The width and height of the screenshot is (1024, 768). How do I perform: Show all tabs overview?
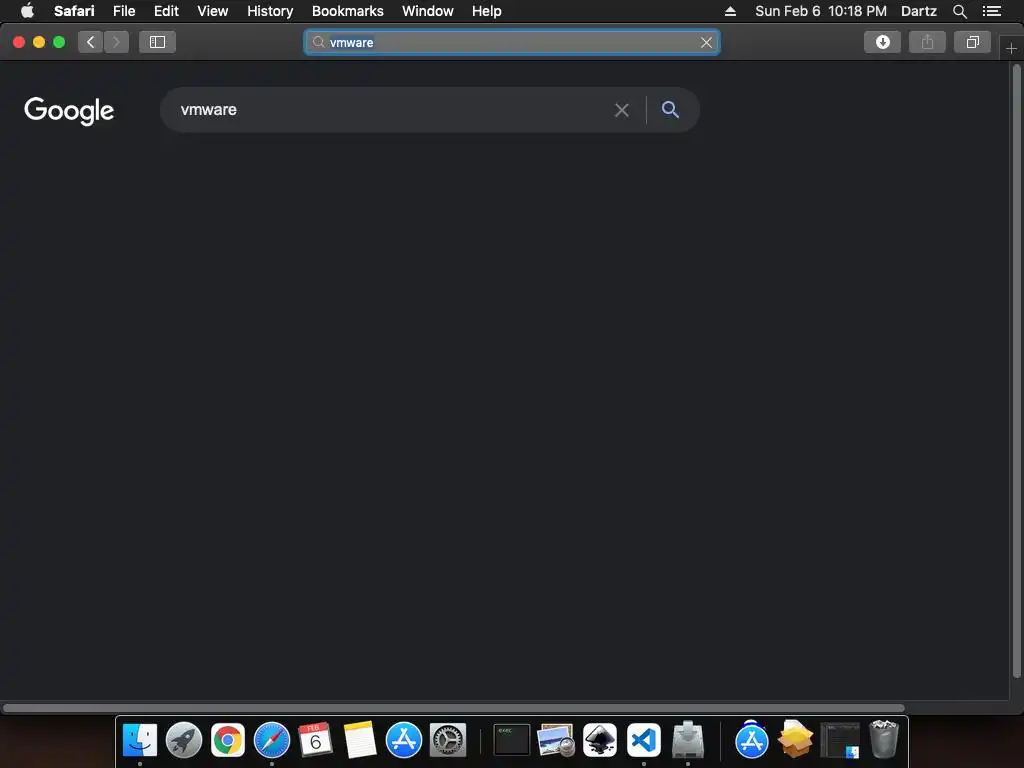972,42
